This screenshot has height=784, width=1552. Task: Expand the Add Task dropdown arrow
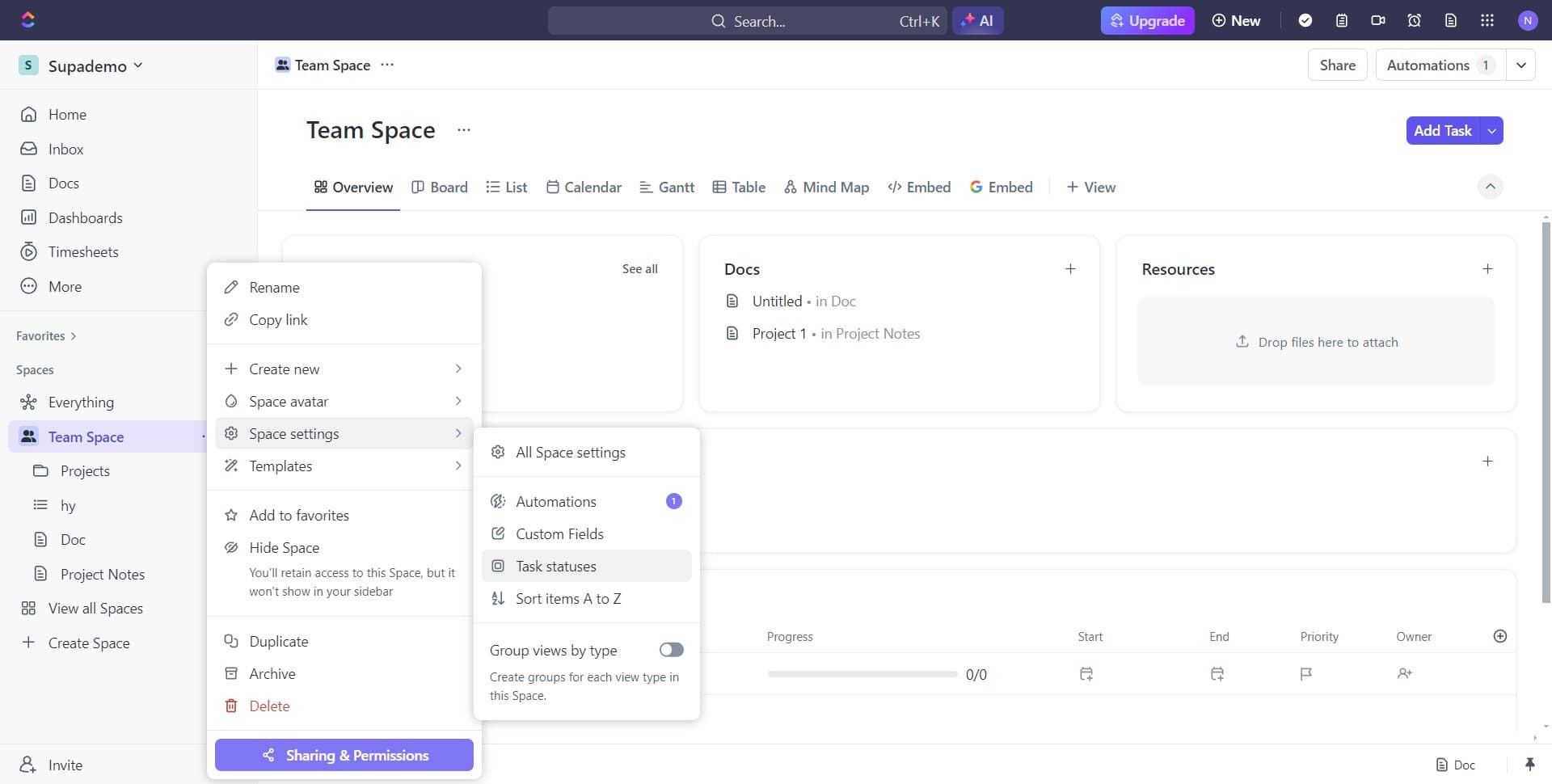1491,130
